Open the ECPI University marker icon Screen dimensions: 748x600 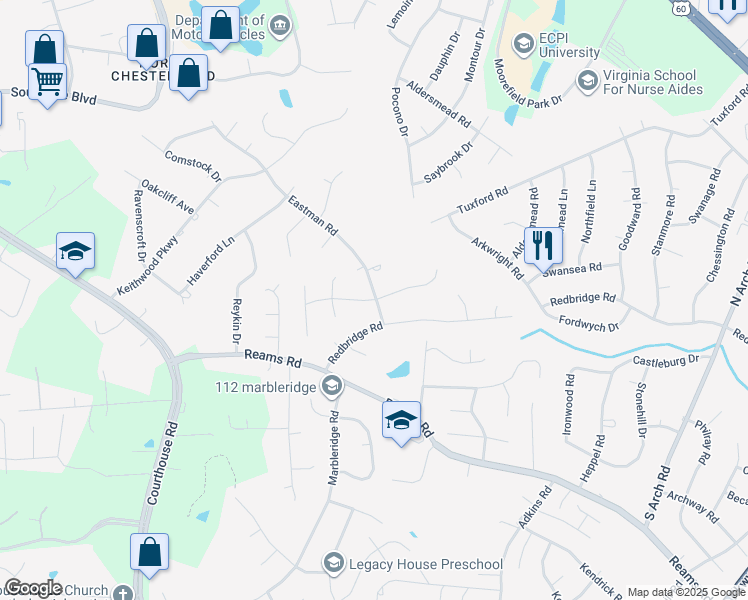coord(523,45)
